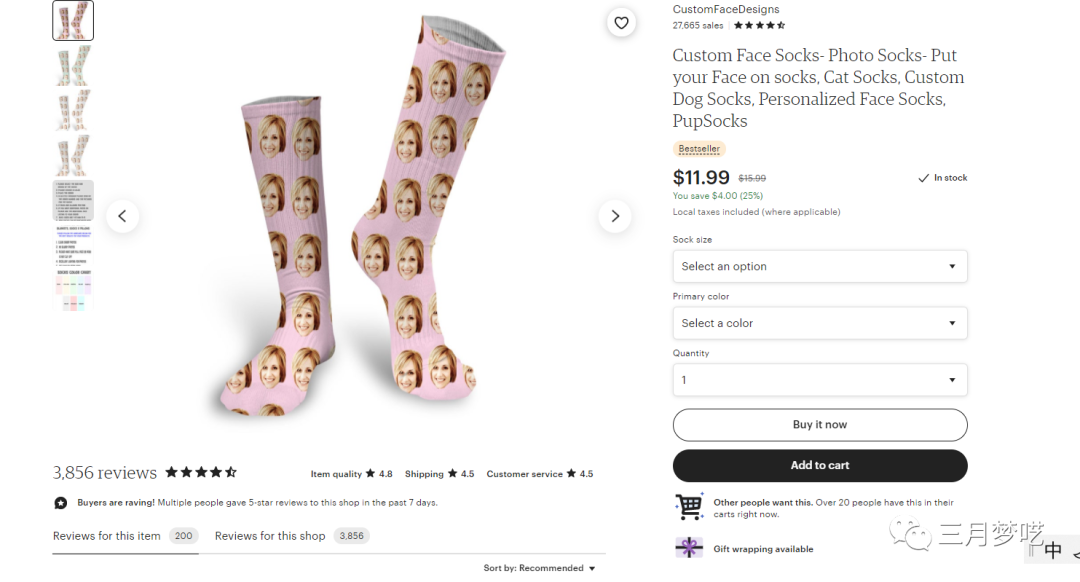The image size is (1080, 582).
Task: Click the gift wrapping icon
Action: (x=688, y=548)
